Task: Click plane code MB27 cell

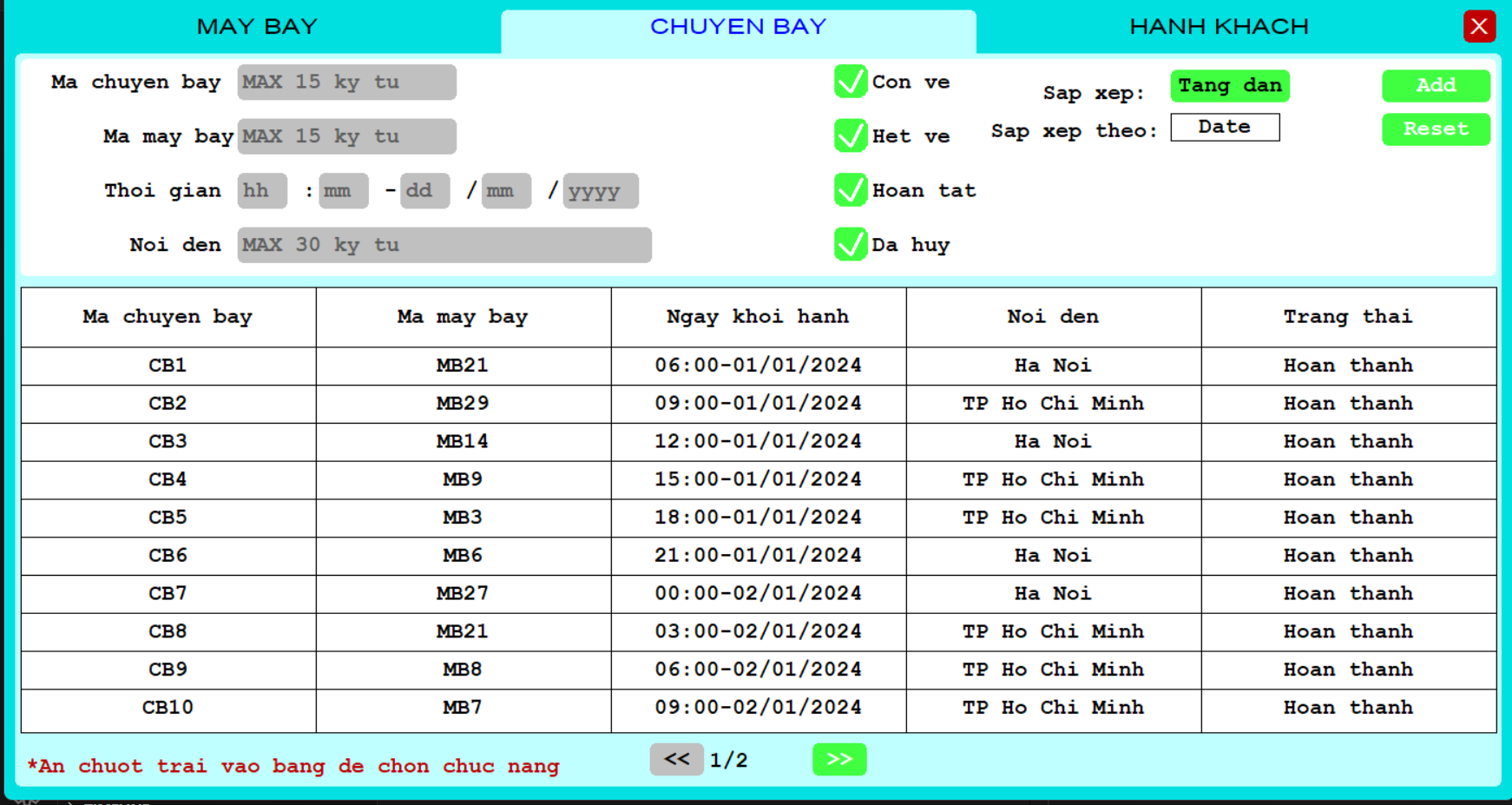Action: (463, 594)
